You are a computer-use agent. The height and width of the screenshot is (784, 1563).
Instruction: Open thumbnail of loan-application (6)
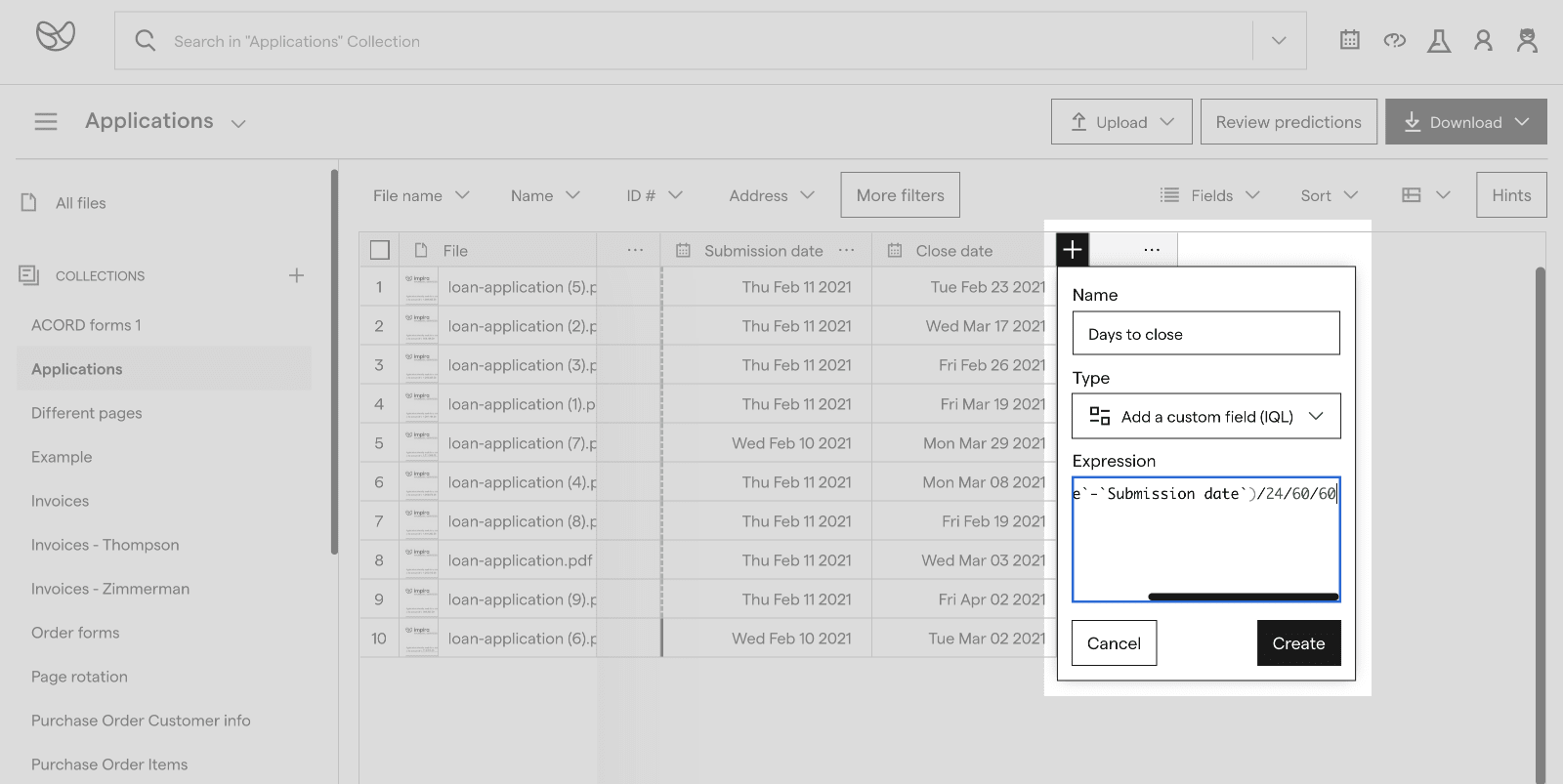click(x=421, y=639)
